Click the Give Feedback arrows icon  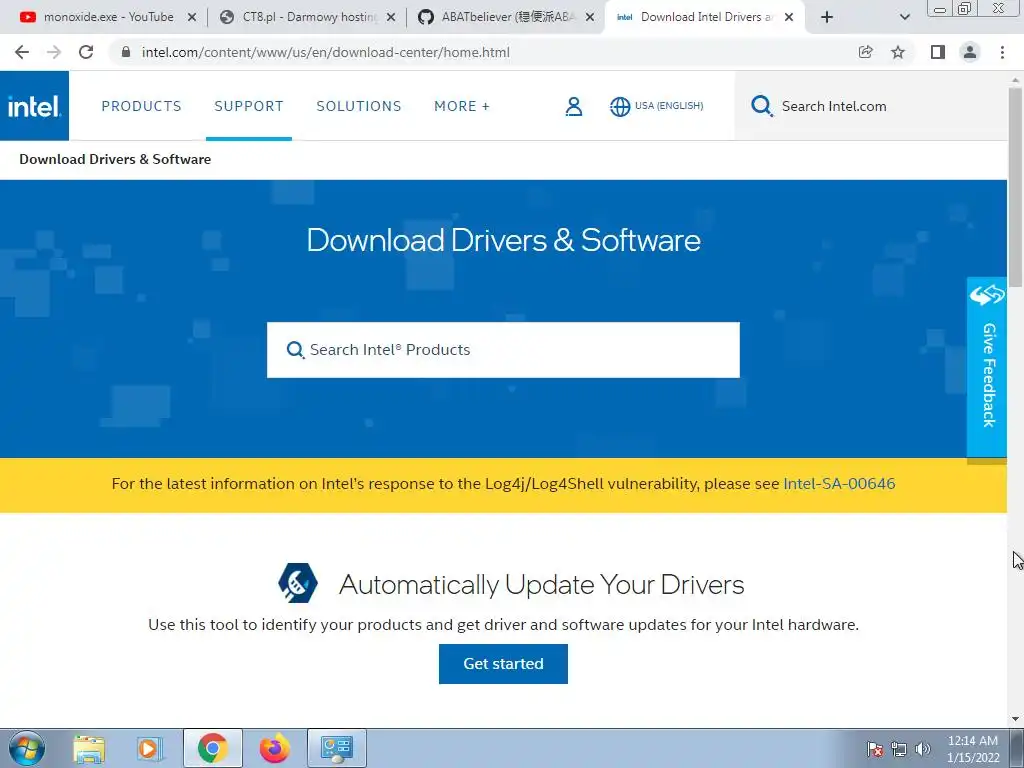[x=987, y=295]
